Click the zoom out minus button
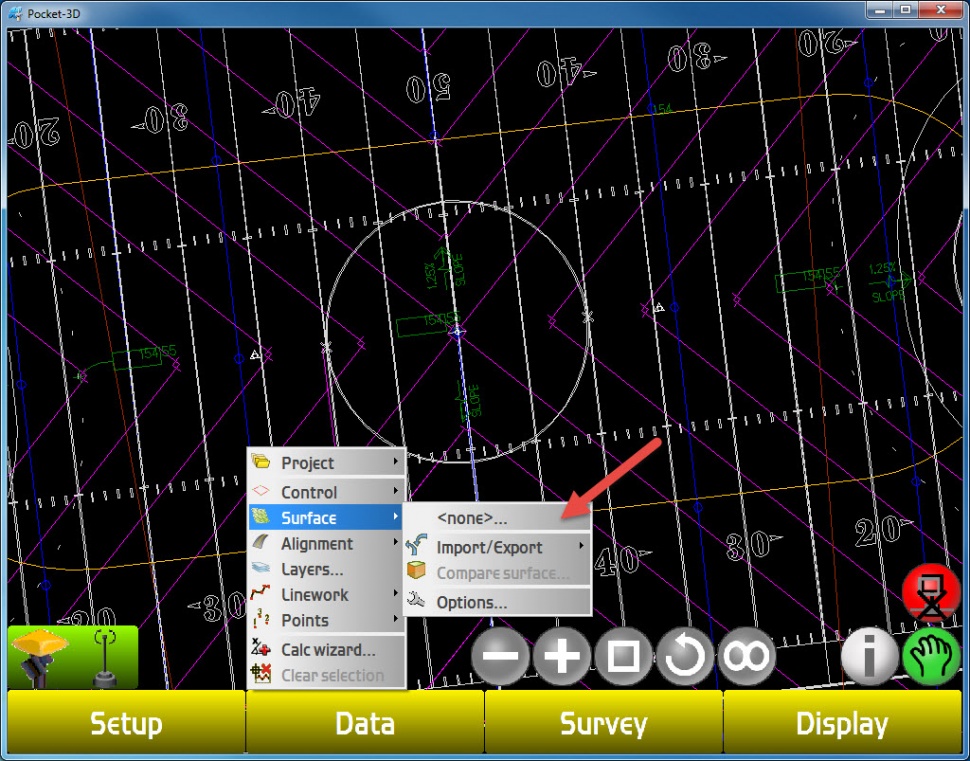Viewport: 970px width, 761px height. tap(501, 657)
